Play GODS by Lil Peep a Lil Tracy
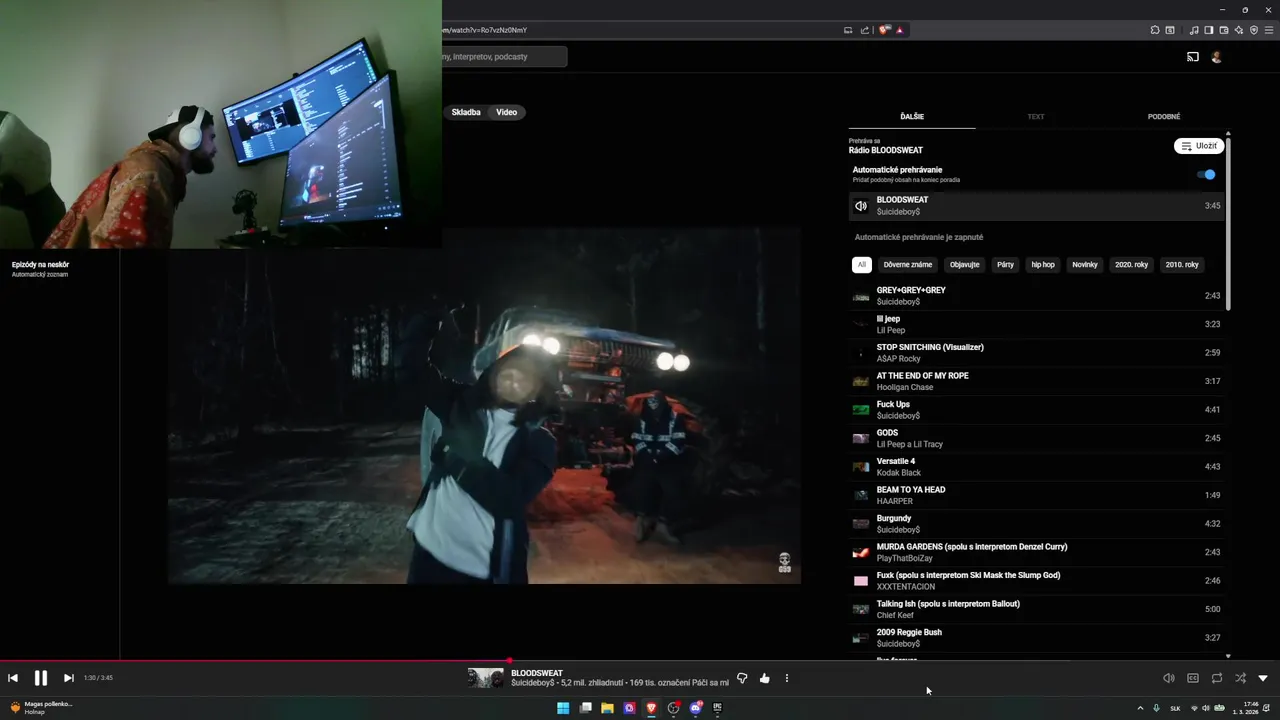 click(x=1037, y=438)
